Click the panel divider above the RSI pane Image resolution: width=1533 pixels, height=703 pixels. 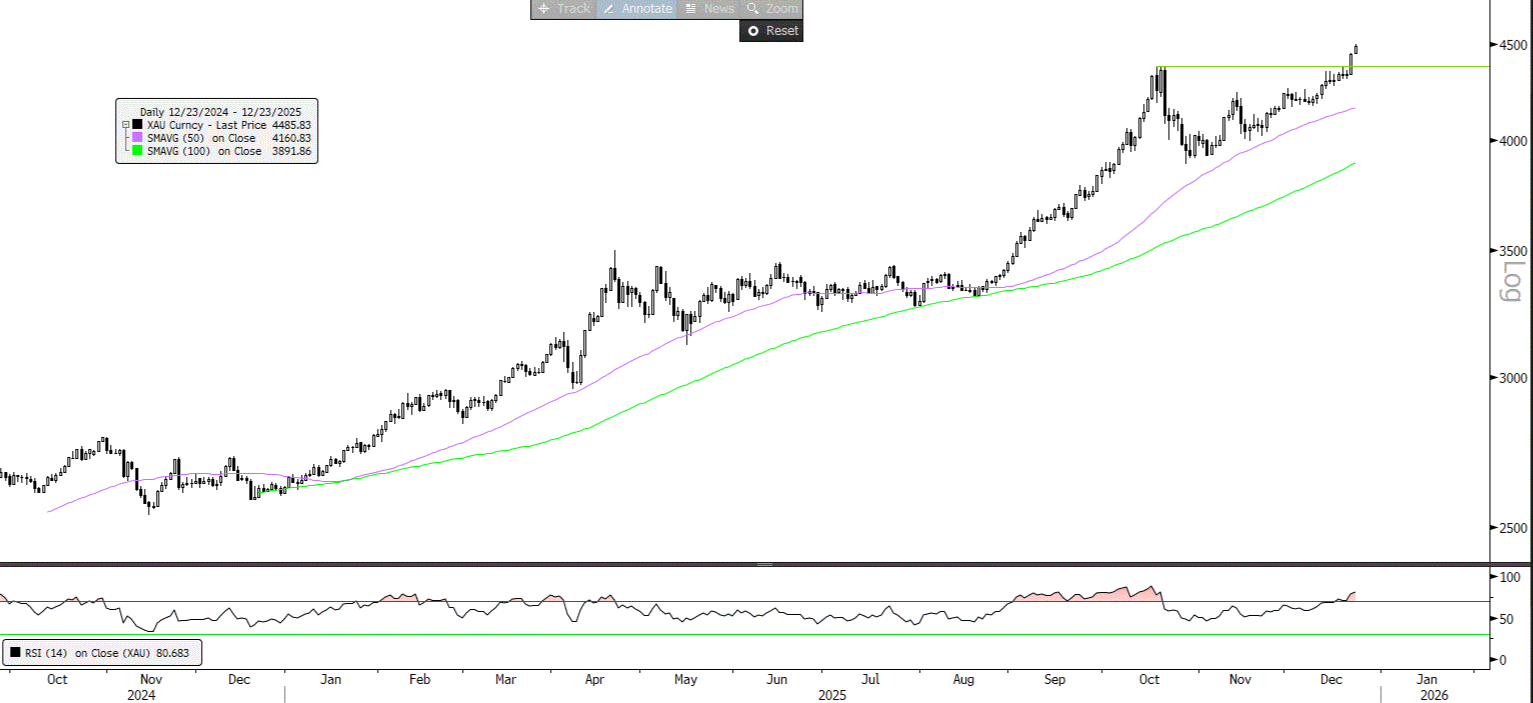pyautogui.click(x=766, y=564)
